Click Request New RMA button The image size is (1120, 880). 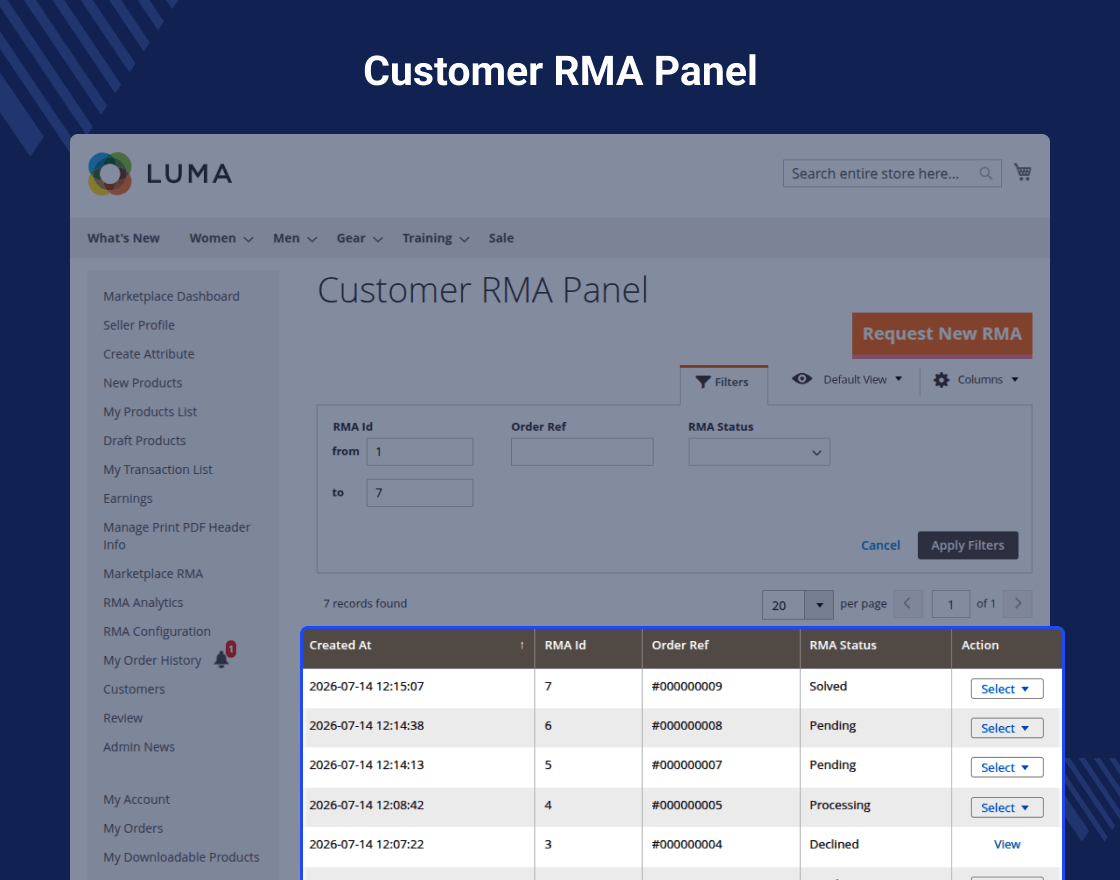(941, 334)
